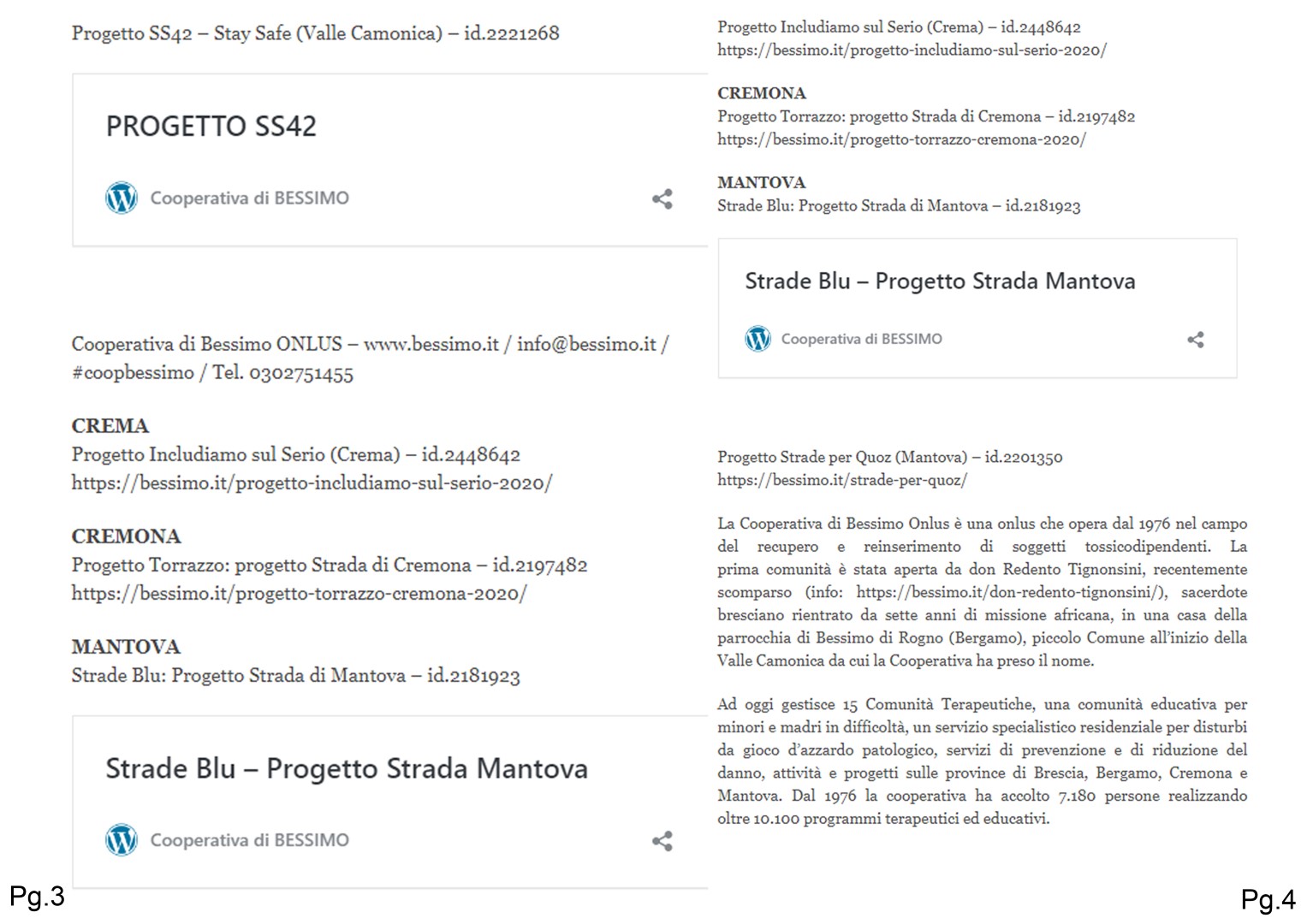Open the PROGETTO SS42 card title
The height and width of the screenshot is (924, 1307).
tap(211, 127)
